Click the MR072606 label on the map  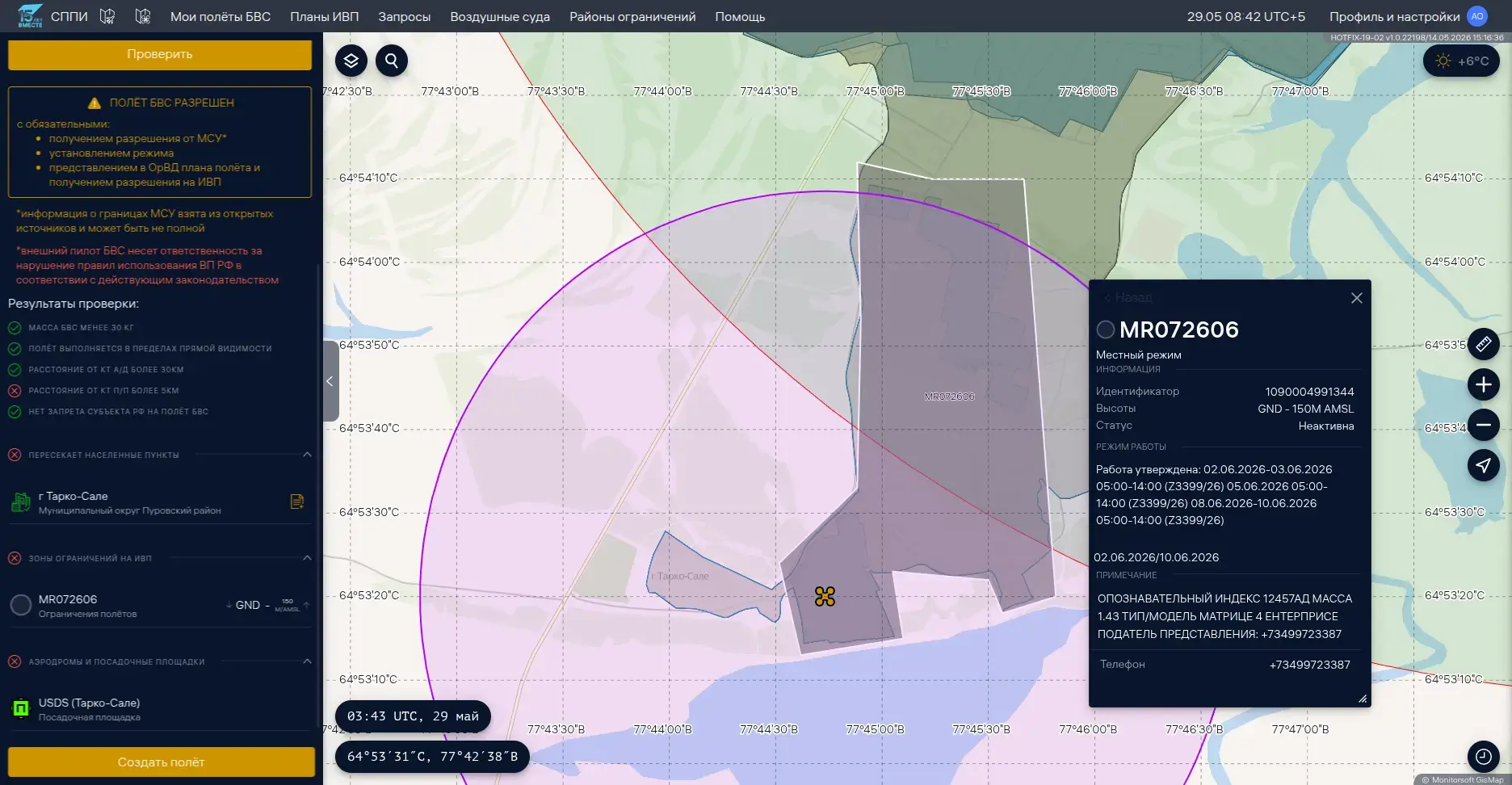click(950, 397)
